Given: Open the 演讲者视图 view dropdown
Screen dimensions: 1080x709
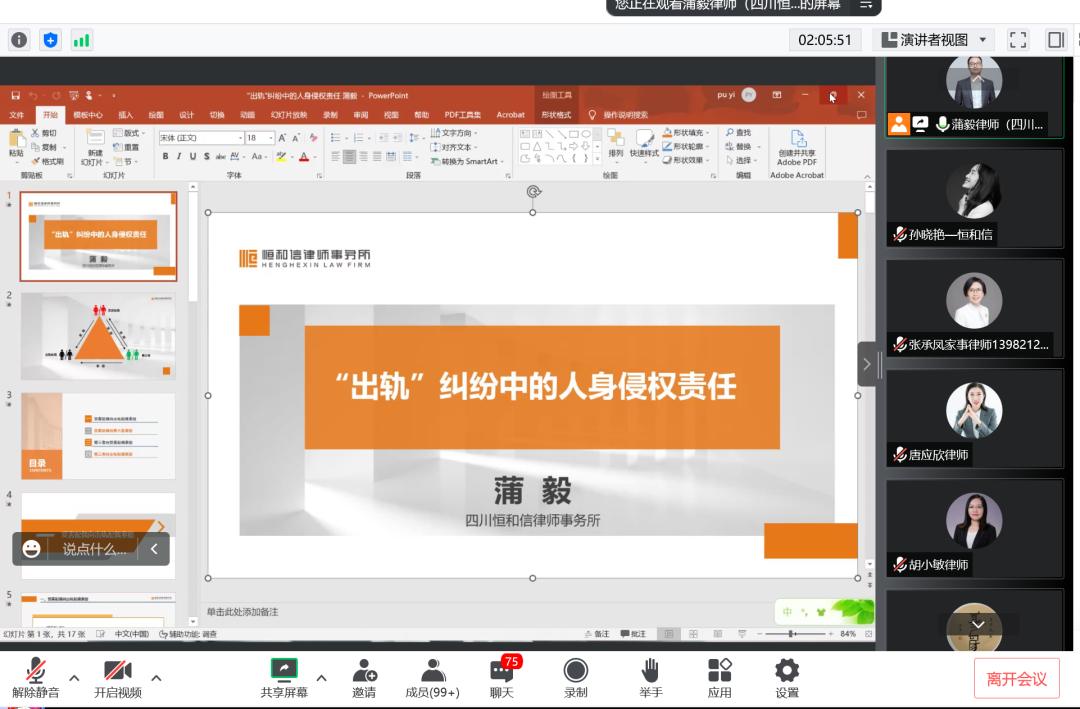Looking at the screenshot, I should 935,40.
